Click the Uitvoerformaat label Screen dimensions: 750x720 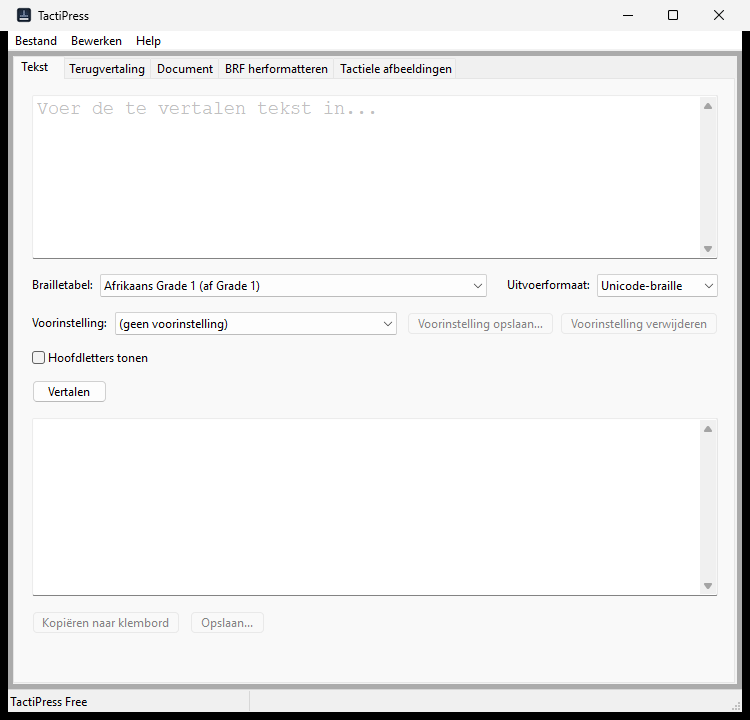(x=548, y=285)
